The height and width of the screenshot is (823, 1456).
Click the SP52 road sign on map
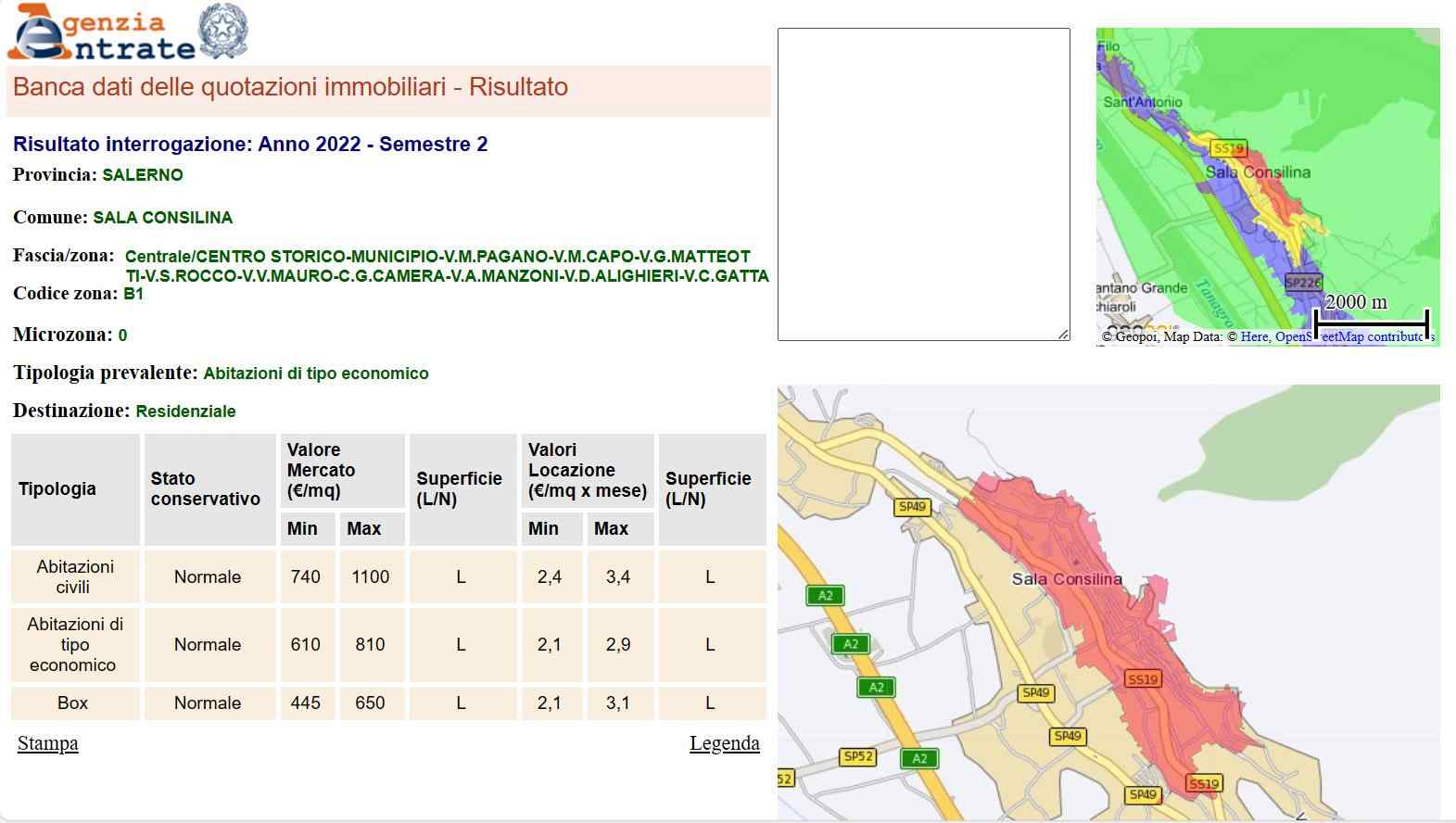[x=858, y=757]
